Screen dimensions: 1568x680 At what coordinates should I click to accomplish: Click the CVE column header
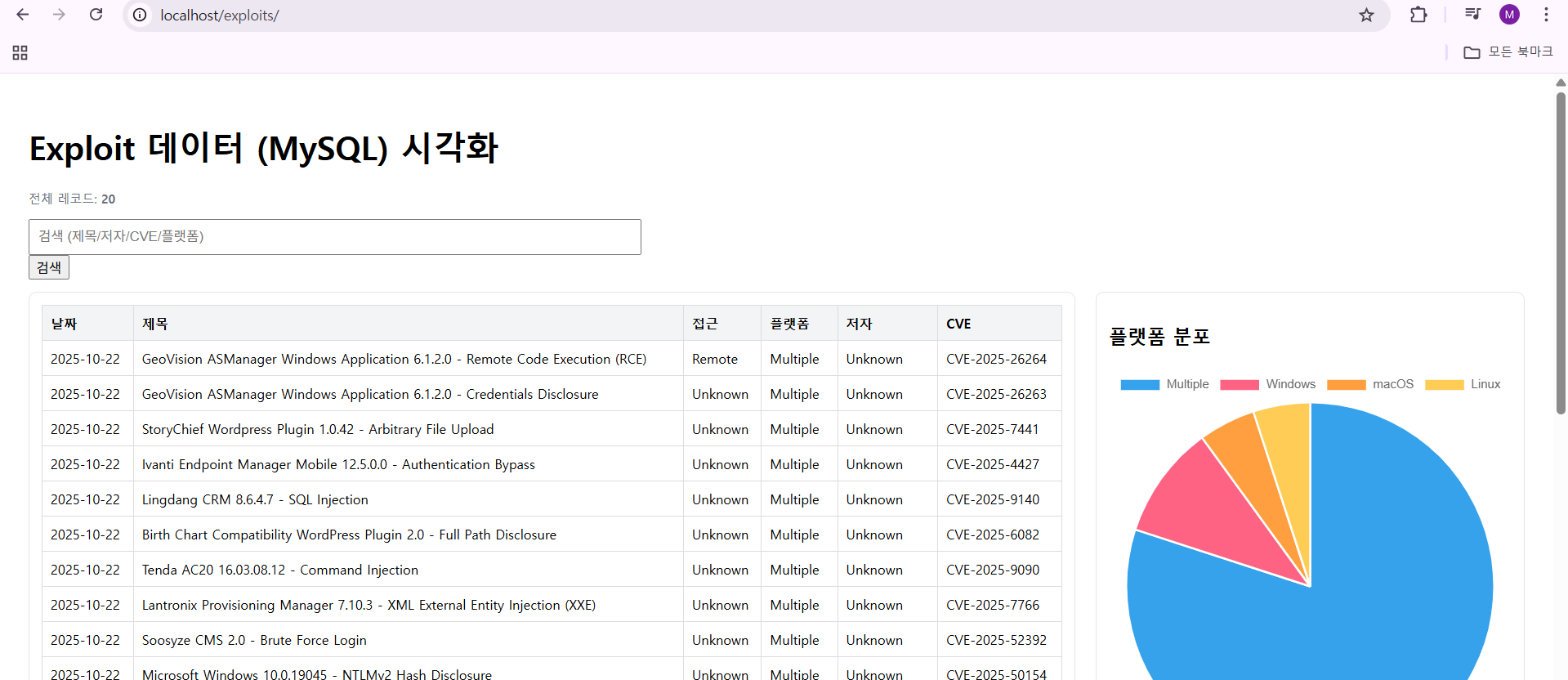(x=958, y=324)
